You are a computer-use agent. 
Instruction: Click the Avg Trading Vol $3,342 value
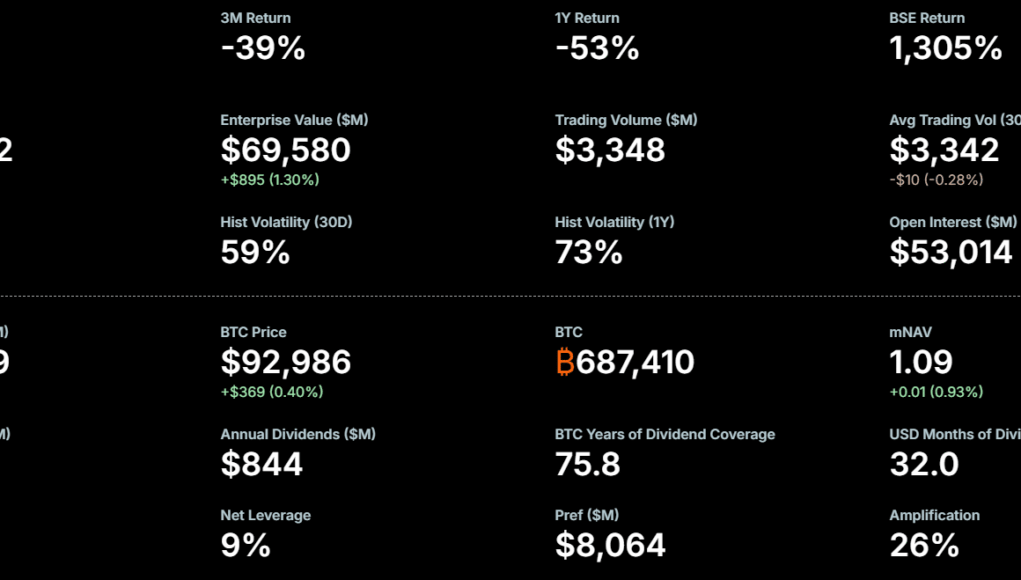click(944, 150)
